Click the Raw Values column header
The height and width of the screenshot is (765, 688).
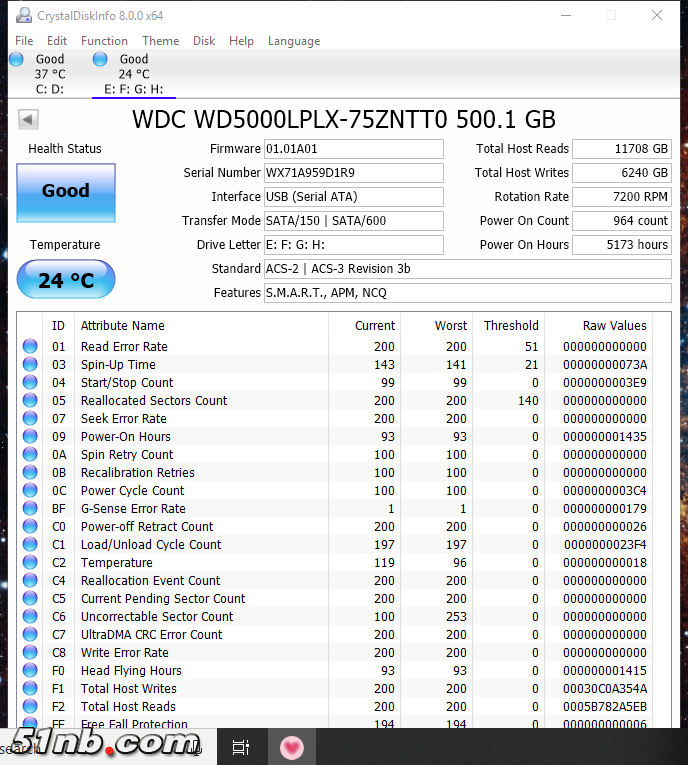point(614,326)
